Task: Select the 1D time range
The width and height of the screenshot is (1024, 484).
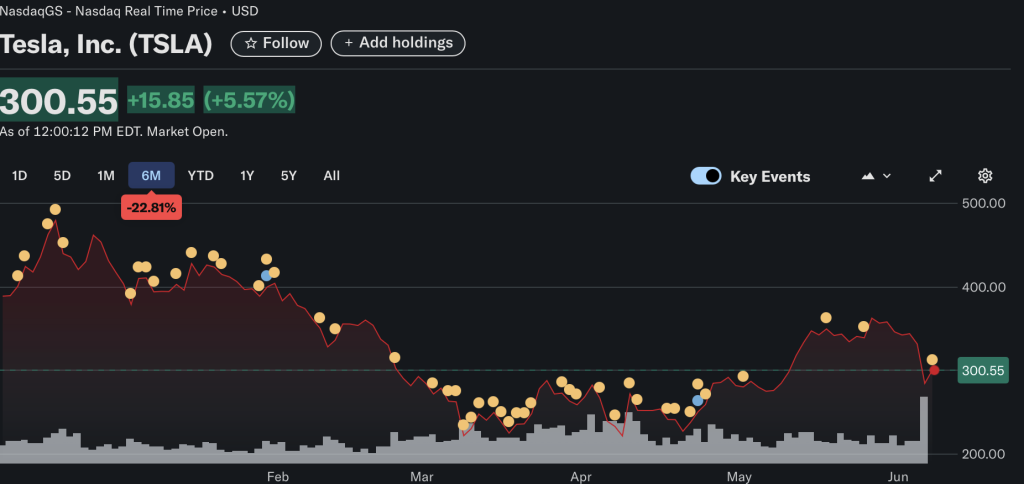Action: [x=20, y=176]
